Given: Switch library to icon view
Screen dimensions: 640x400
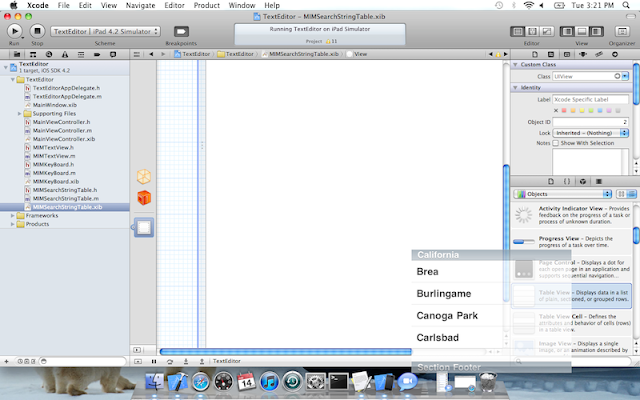Looking at the screenshot, I should 621,194.
